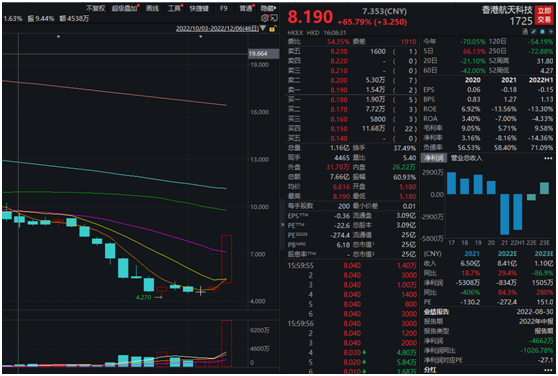Click the F9 toolbar item

coord(223,8)
